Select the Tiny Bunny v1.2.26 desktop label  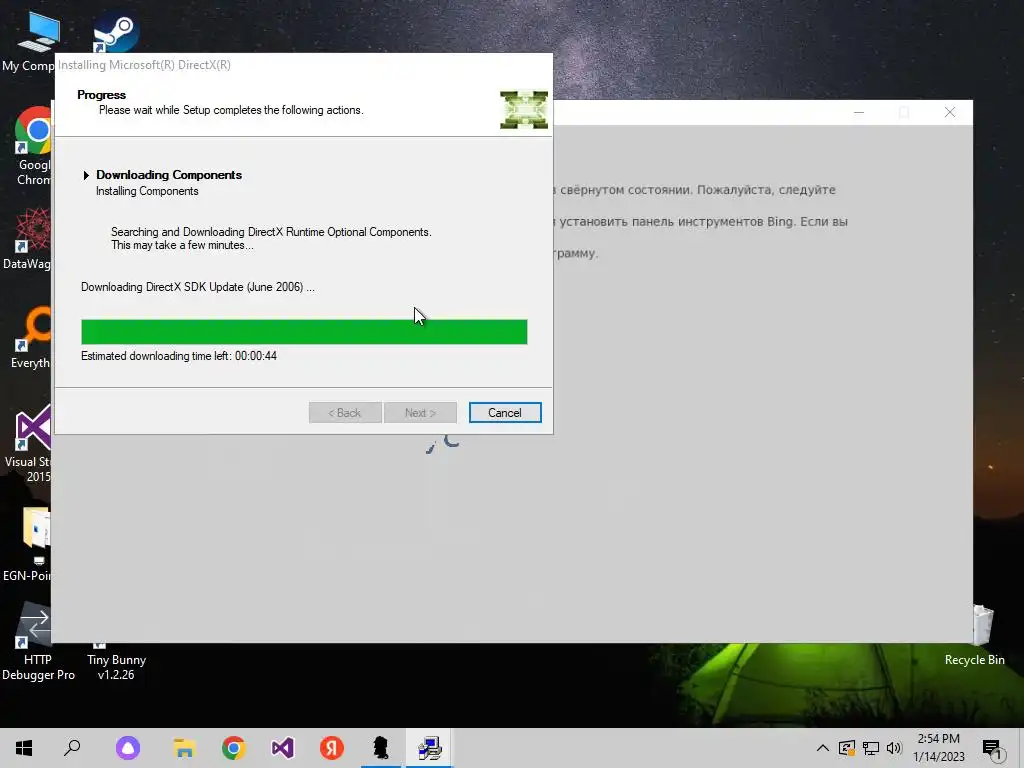(116, 667)
